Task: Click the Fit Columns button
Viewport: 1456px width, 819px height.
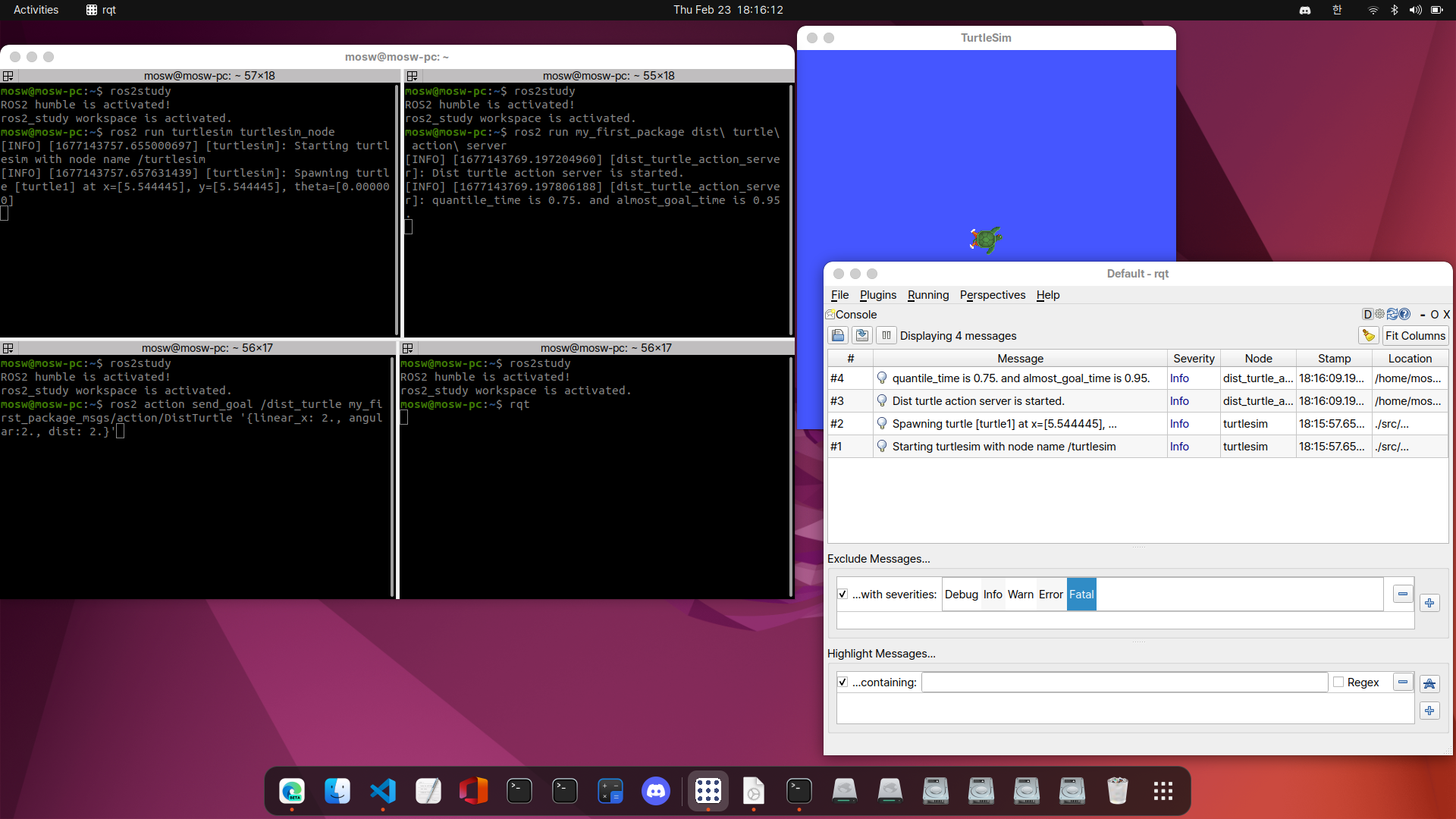Action: point(1414,335)
